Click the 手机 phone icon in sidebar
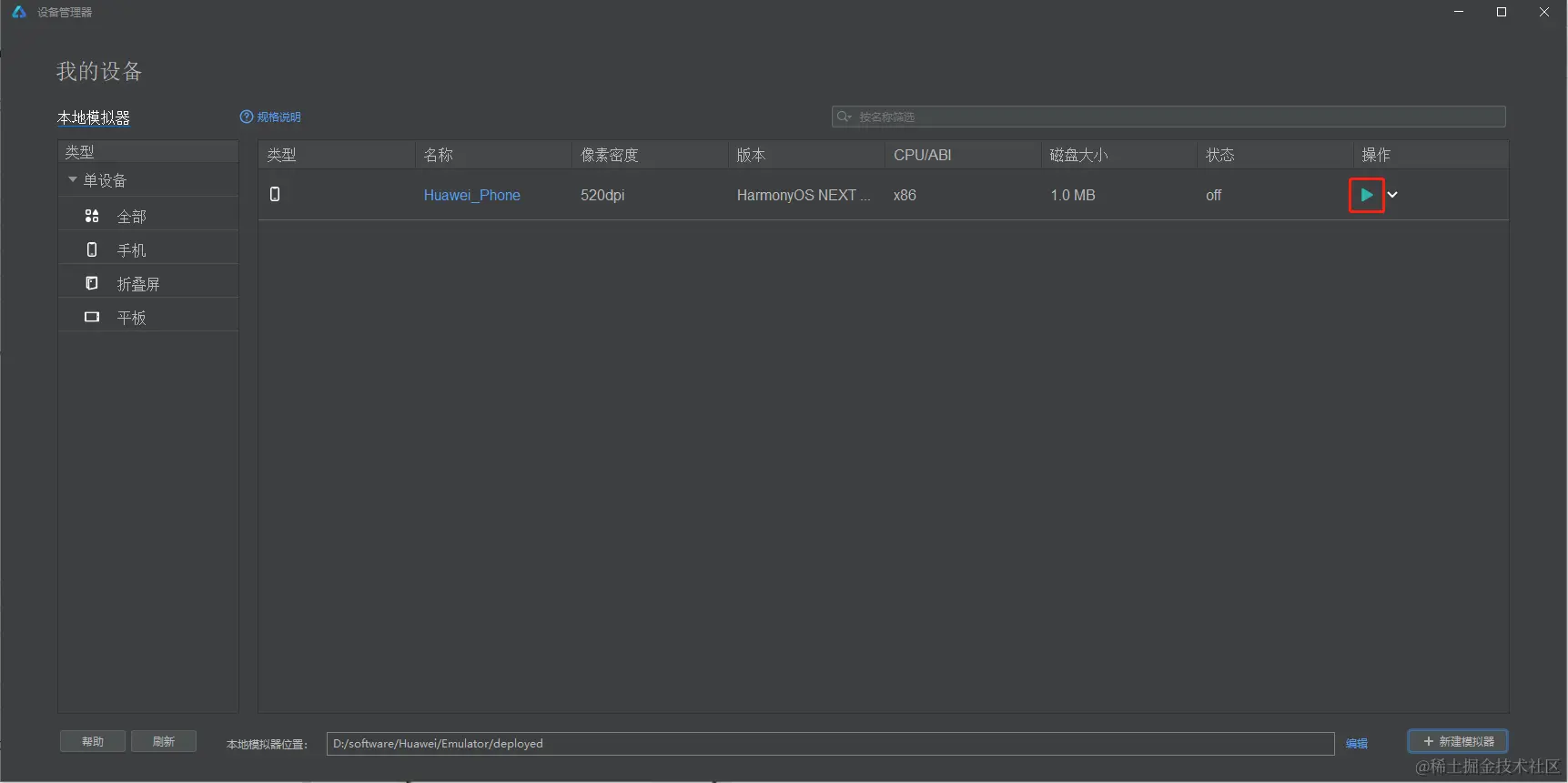This screenshot has height=783, width=1568. pos(92,249)
